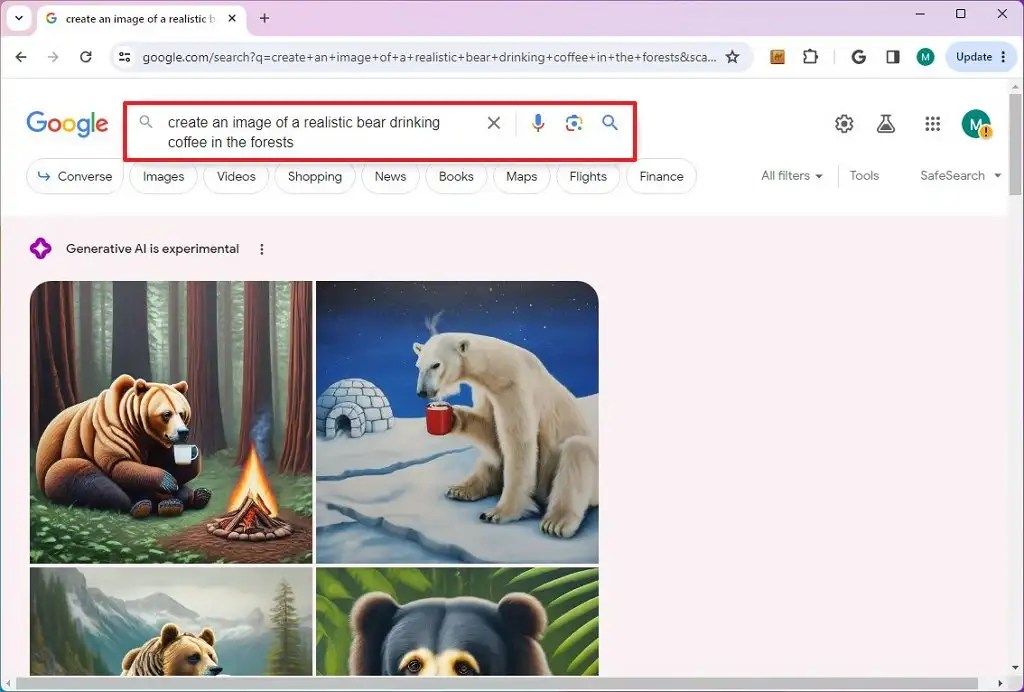Image resolution: width=1024 pixels, height=692 pixels.
Task: Switch to the Images tab
Action: [x=163, y=177]
